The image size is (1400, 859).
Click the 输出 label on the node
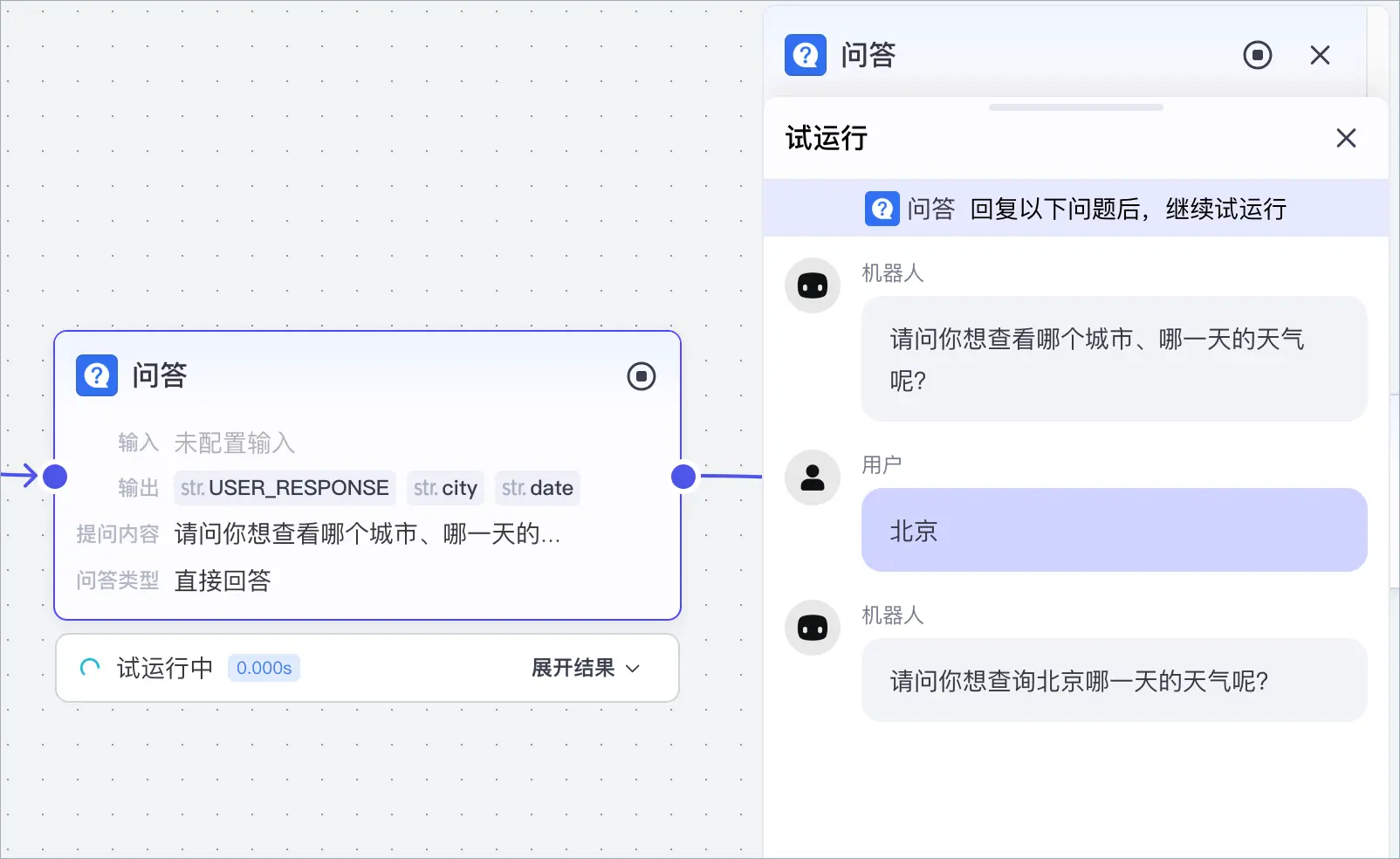click(x=139, y=488)
